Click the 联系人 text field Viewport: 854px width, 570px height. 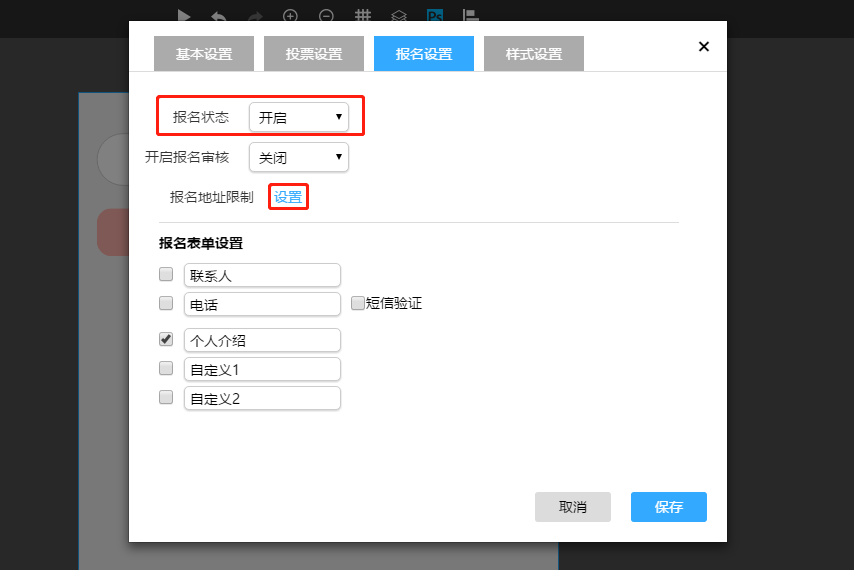(263, 275)
